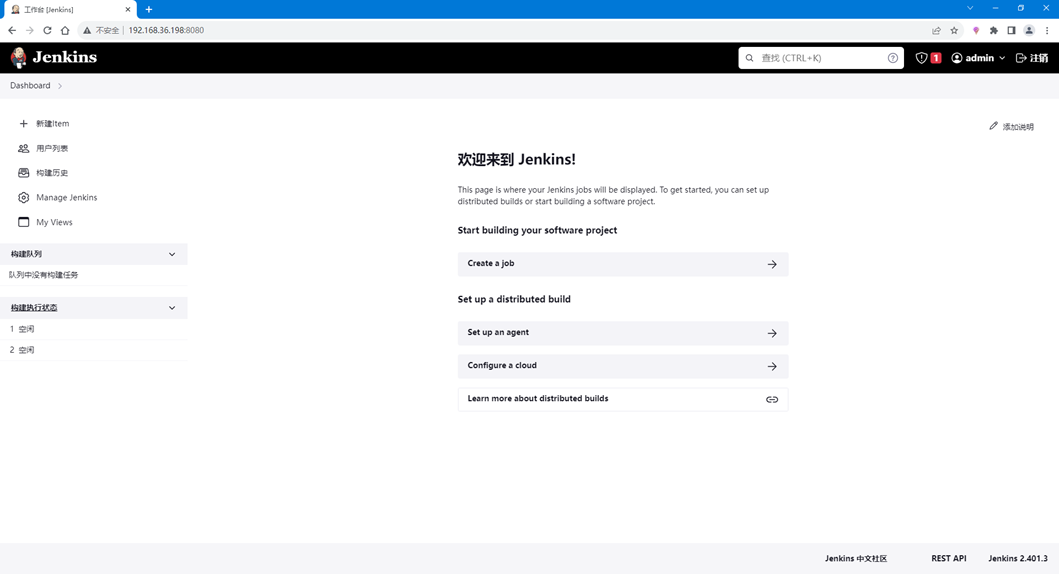Open the Jenkins 中文社区 footer link
The width and height of the screenshot is (1059, 574).
point(856,558)
